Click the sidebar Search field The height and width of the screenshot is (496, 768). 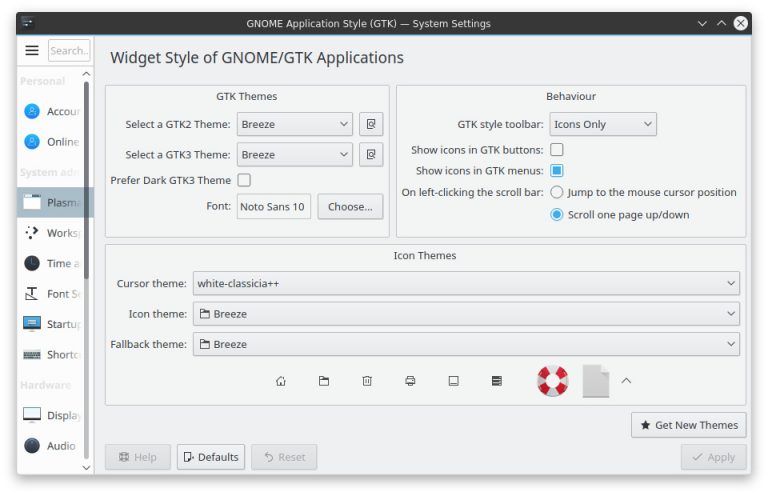69,50
